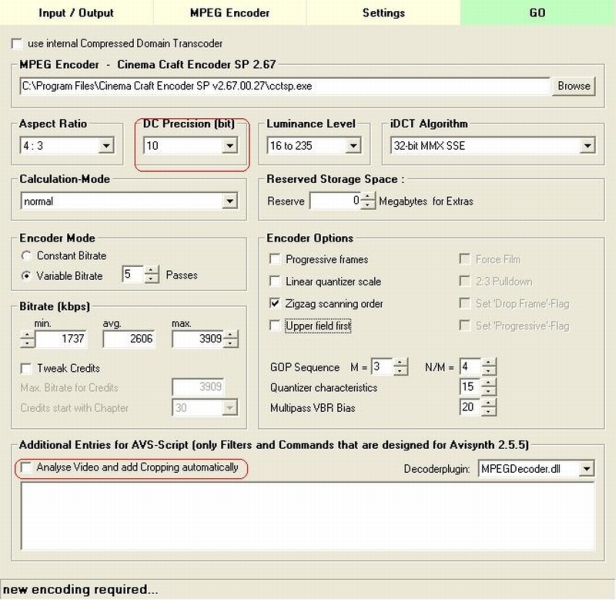
Task: Decrease GOP Sequence M value
Action: (400, 371)
